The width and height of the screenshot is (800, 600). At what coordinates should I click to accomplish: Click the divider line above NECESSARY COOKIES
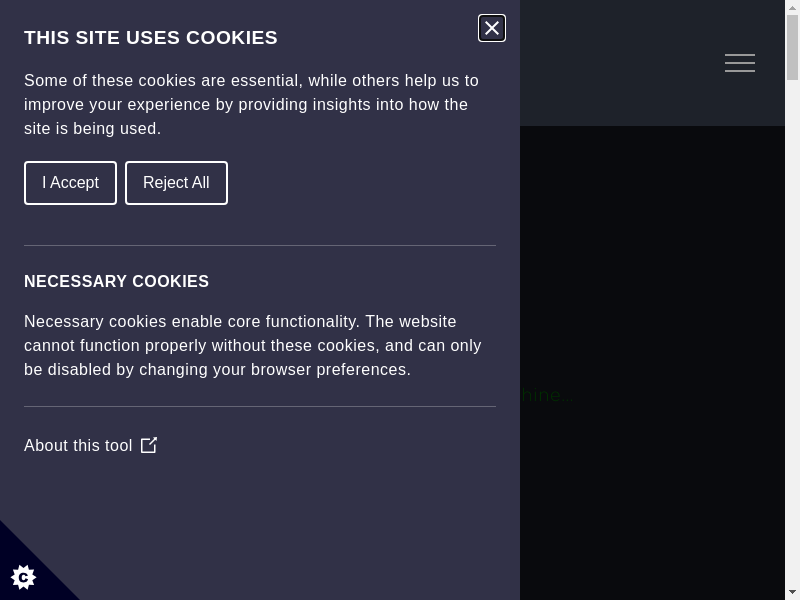pyautogui.click(x=260, y=245)
